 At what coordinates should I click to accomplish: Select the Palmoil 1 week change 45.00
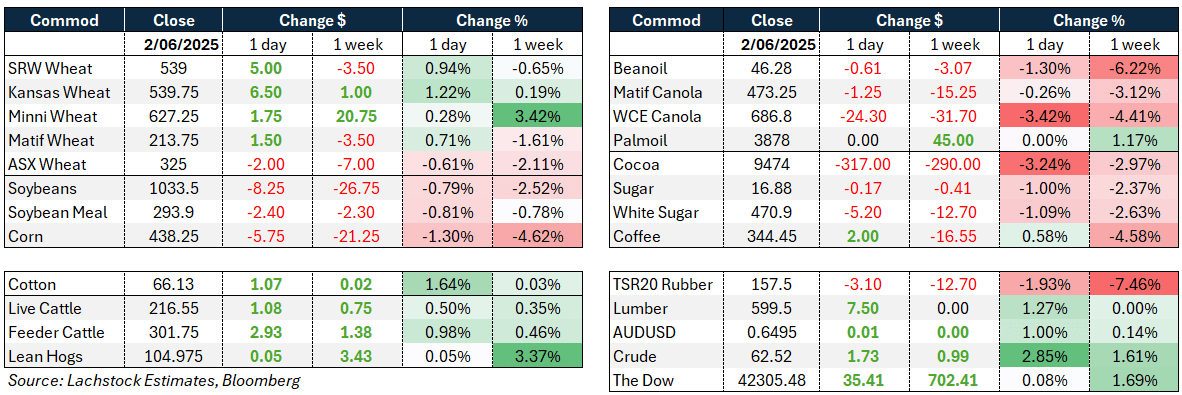coord(956,142)
